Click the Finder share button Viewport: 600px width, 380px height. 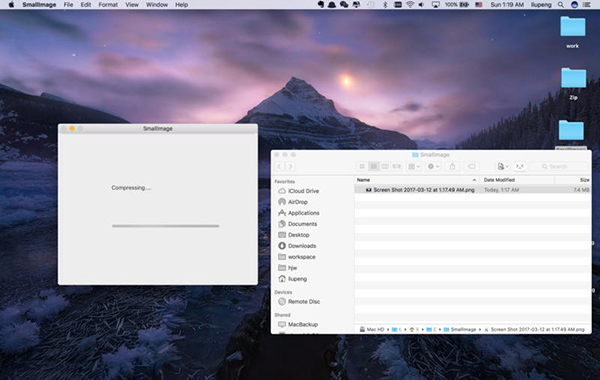(452, 166)
